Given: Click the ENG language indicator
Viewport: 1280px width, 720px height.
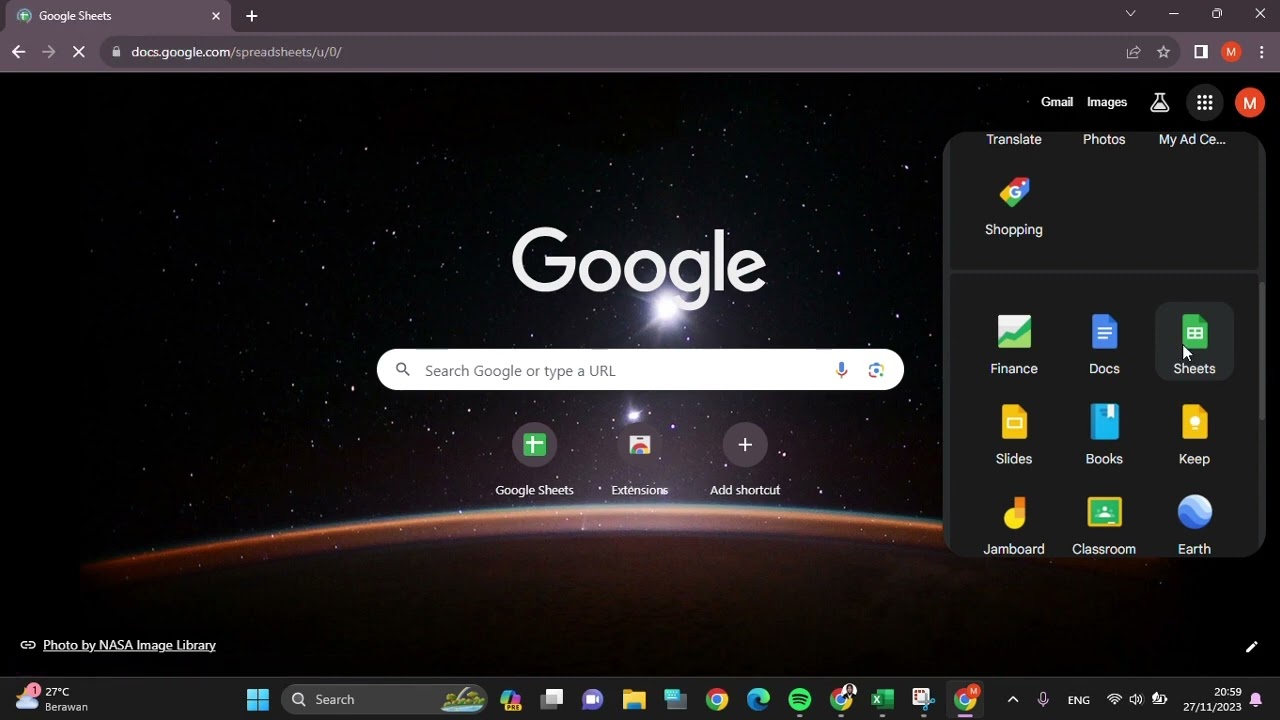Looking at the screenshot, I should pos(1079,700).
